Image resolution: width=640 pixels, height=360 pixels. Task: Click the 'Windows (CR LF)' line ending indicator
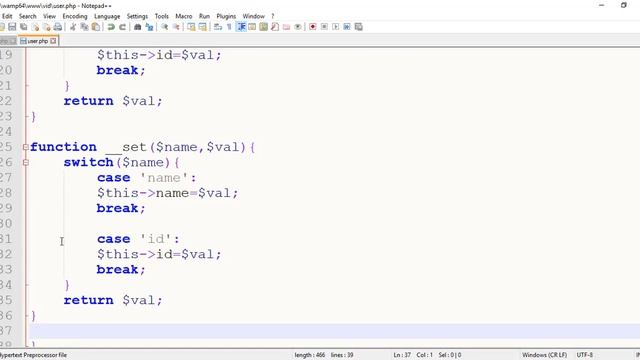(x=544, y=355)
